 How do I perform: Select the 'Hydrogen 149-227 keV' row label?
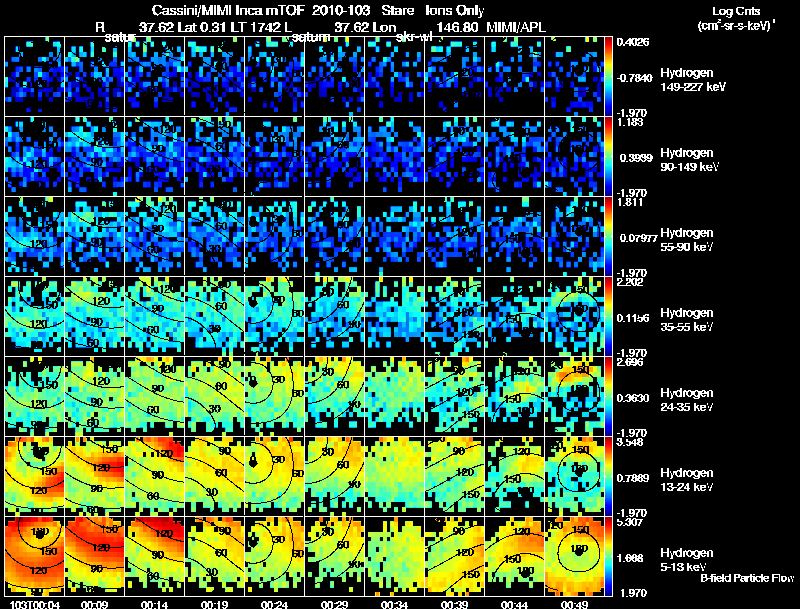click(692, 80)
